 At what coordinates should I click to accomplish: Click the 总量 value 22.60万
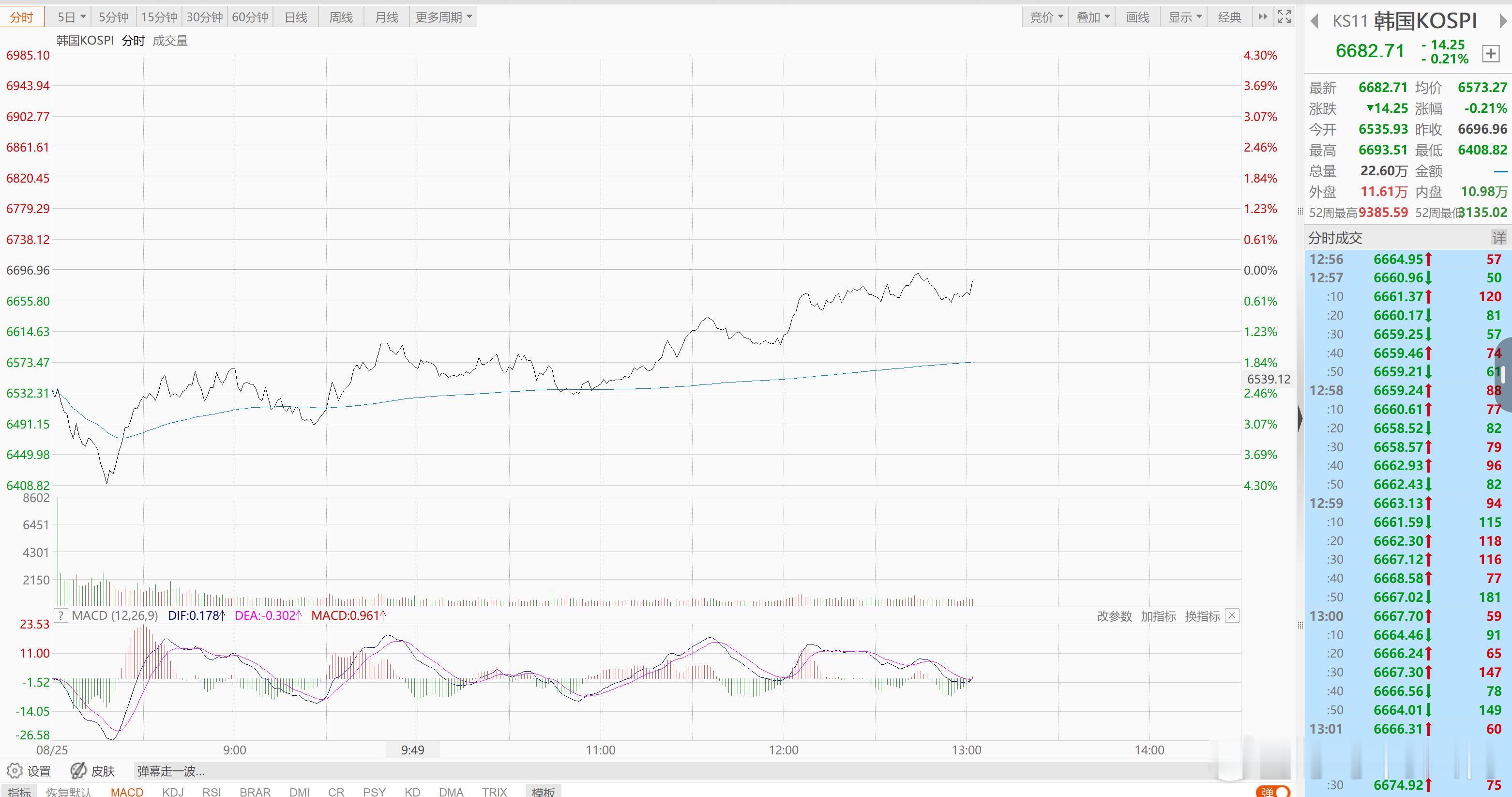[1384, 171]
